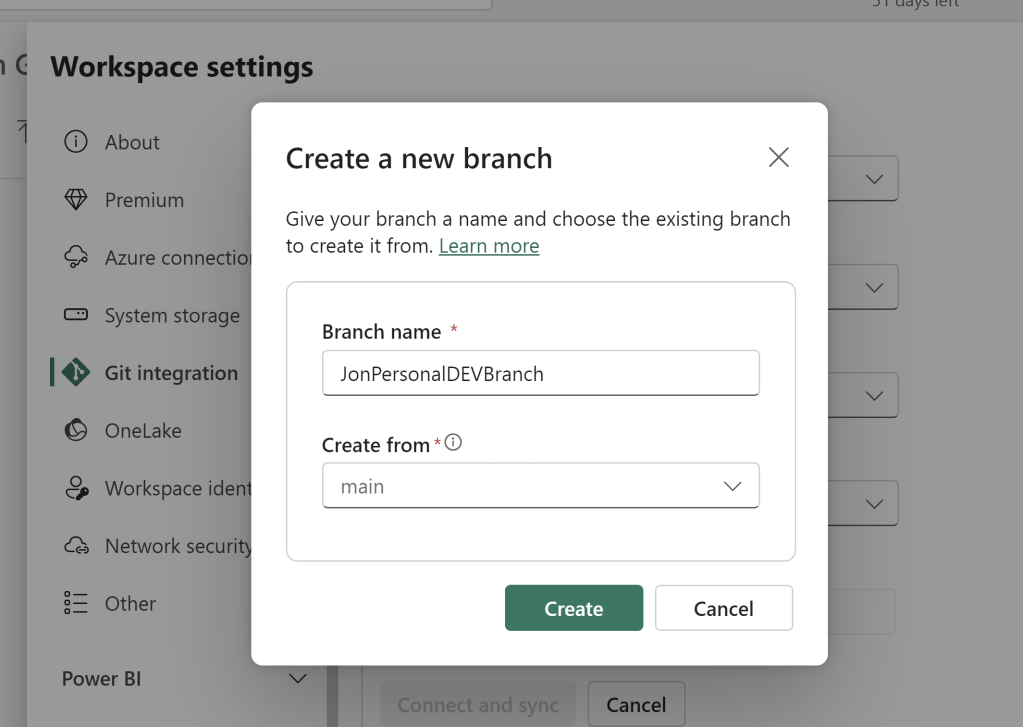The width and height of the screenshot is (1023, 727).
Task: Open the Learn more link
Action: (489, 246)
